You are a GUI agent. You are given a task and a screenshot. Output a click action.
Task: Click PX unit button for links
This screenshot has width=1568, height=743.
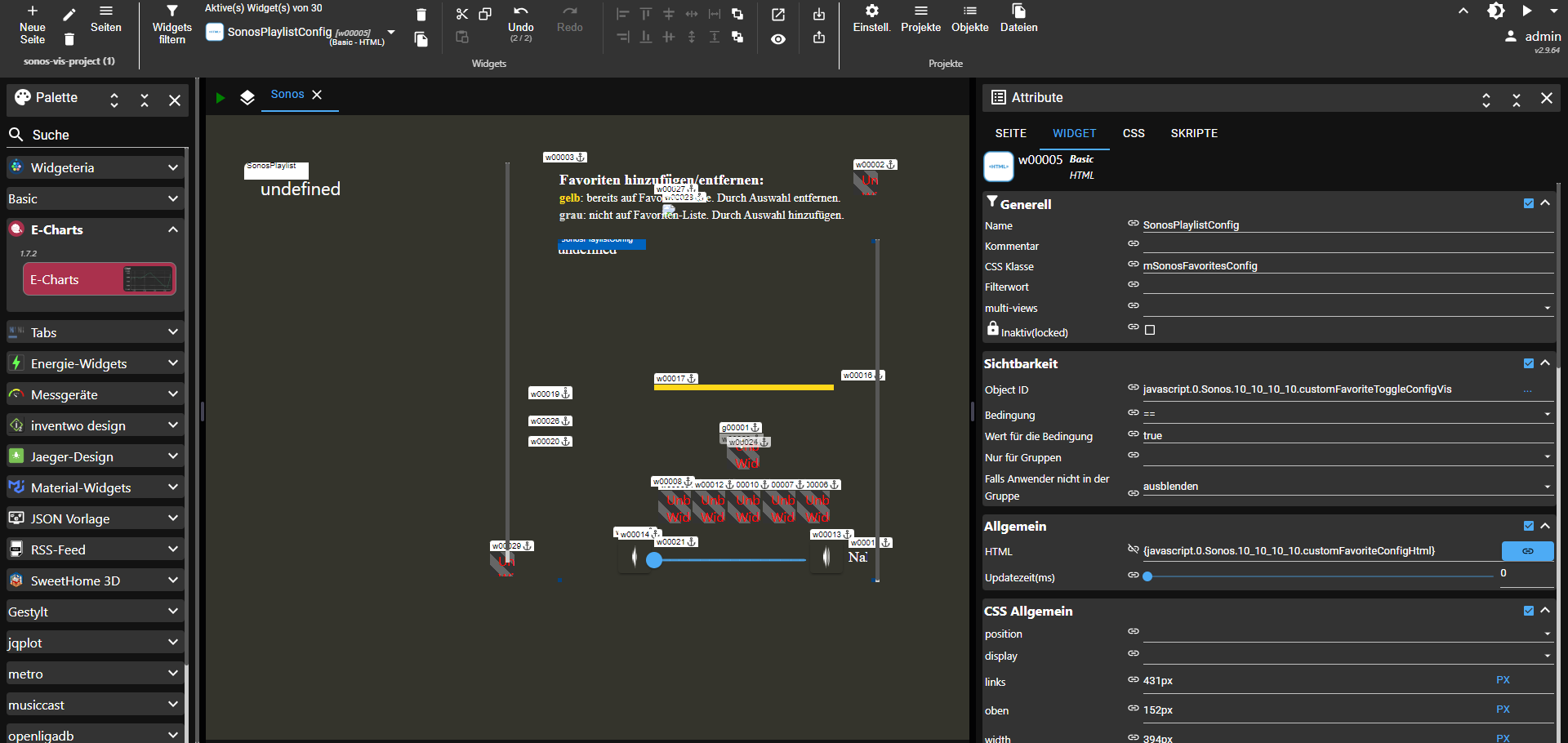pyautogui.click(x=1503, y=680)
